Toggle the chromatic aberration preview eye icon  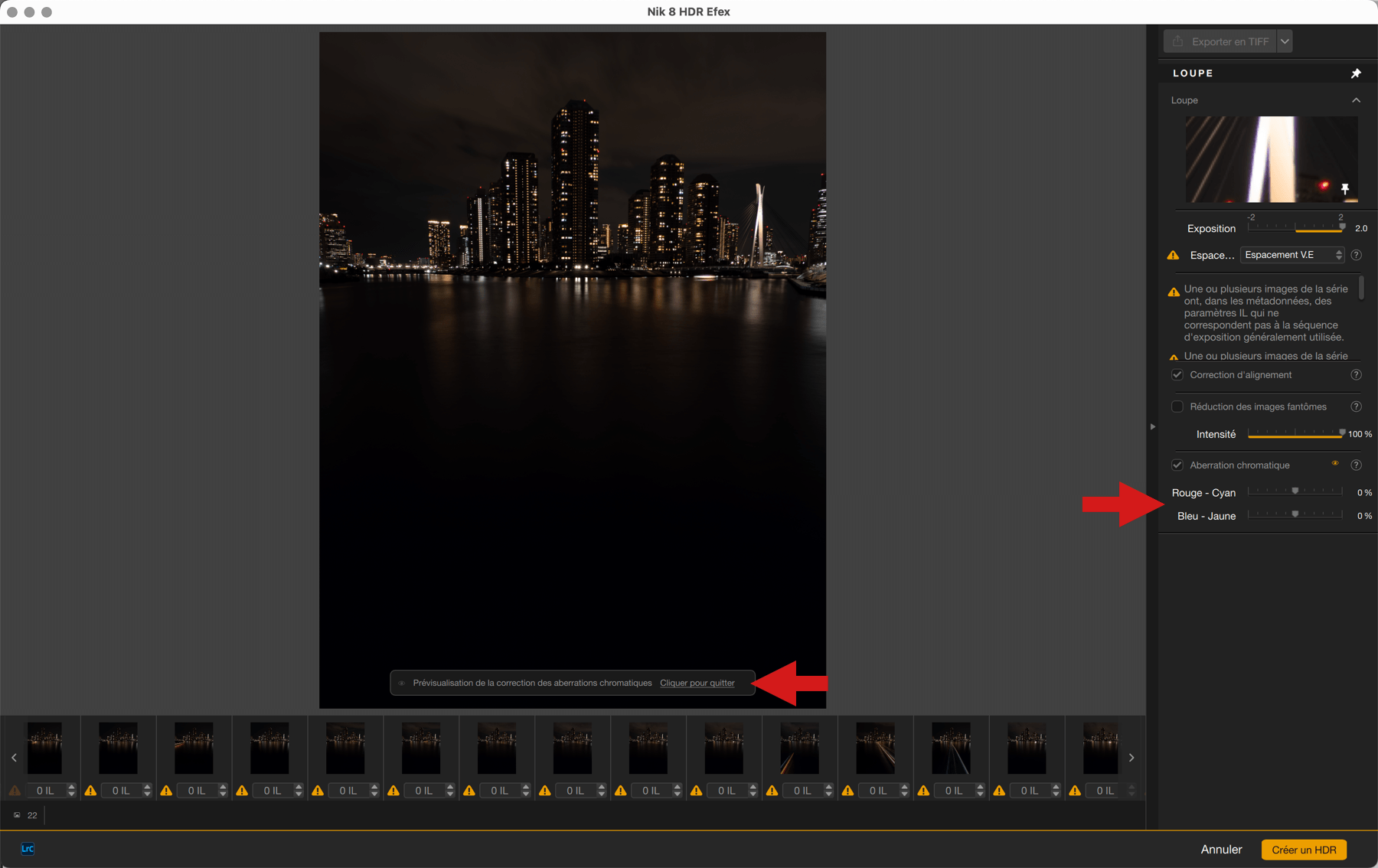[1335, 464]
